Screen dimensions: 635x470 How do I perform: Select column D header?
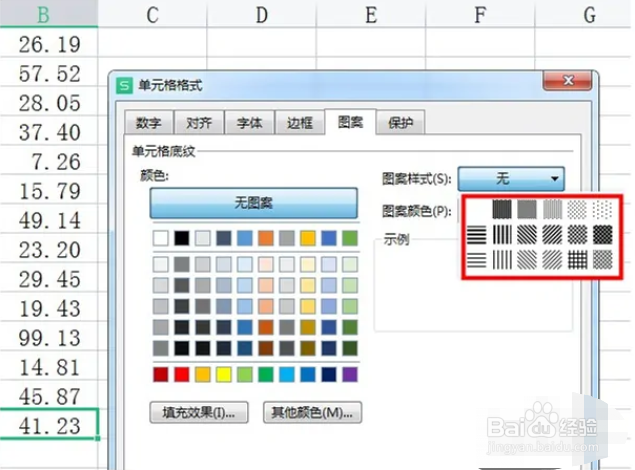pos(262,15)
